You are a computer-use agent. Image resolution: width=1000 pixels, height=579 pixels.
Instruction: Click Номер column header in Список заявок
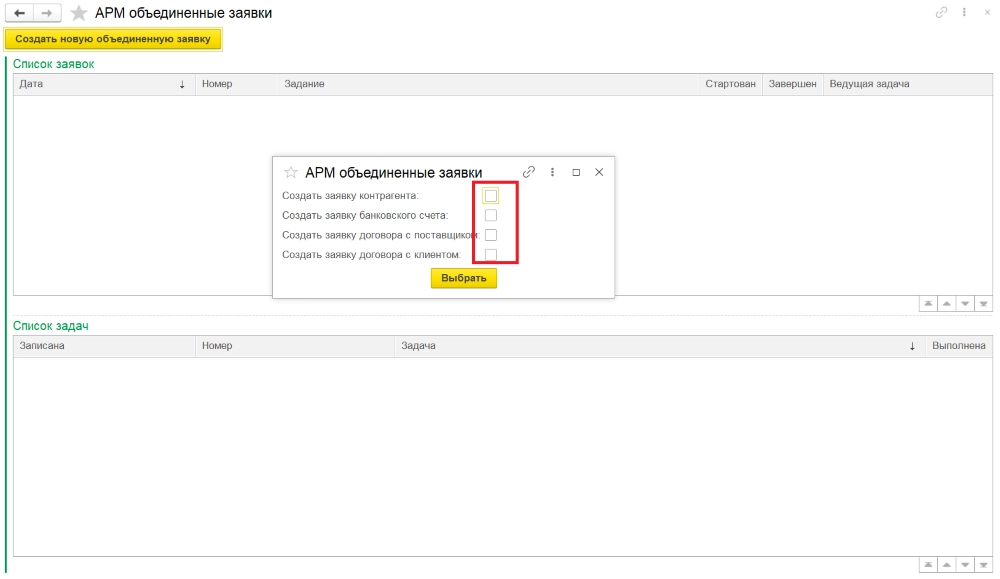coord(237,84)
